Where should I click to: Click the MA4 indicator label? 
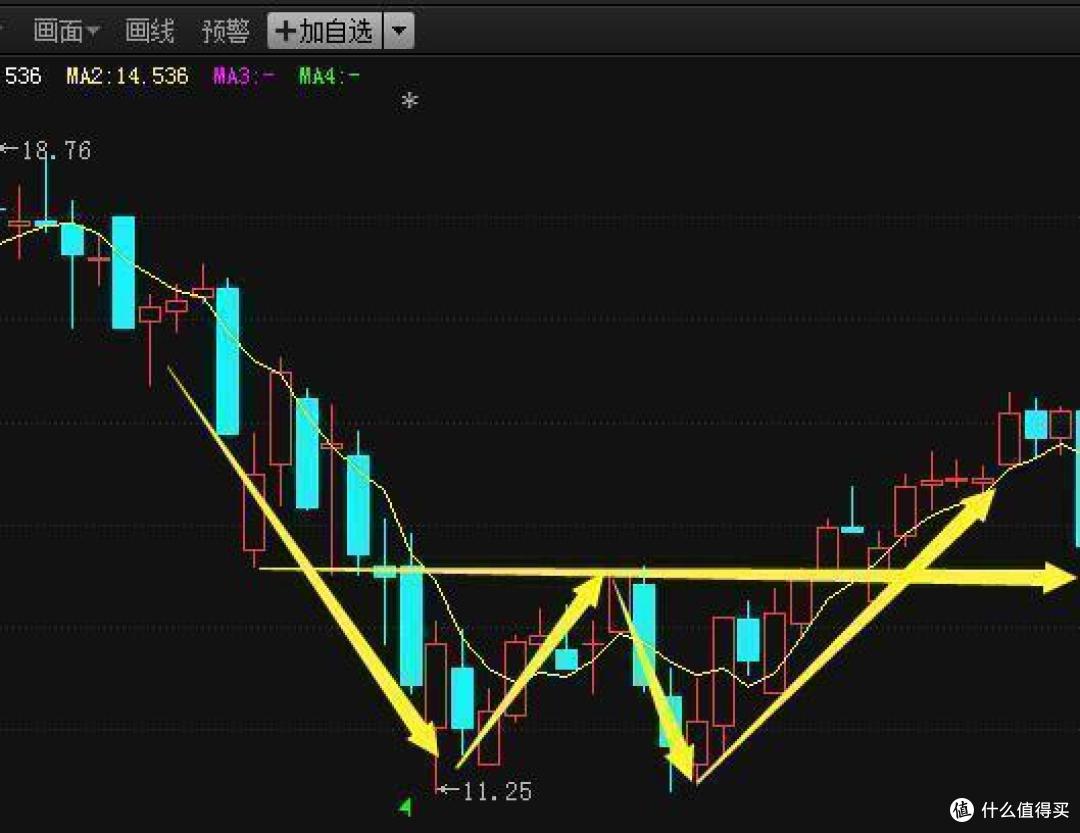pos(329,76)
